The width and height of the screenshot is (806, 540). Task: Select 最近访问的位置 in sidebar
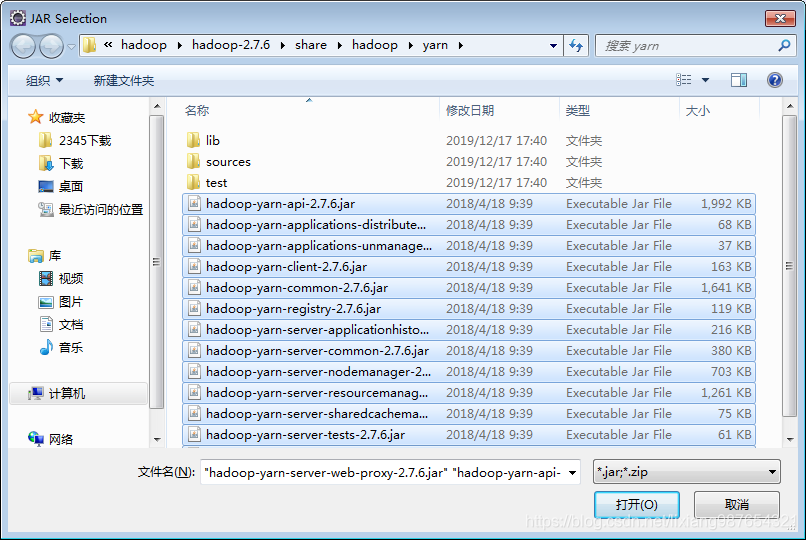coord(90,209)
